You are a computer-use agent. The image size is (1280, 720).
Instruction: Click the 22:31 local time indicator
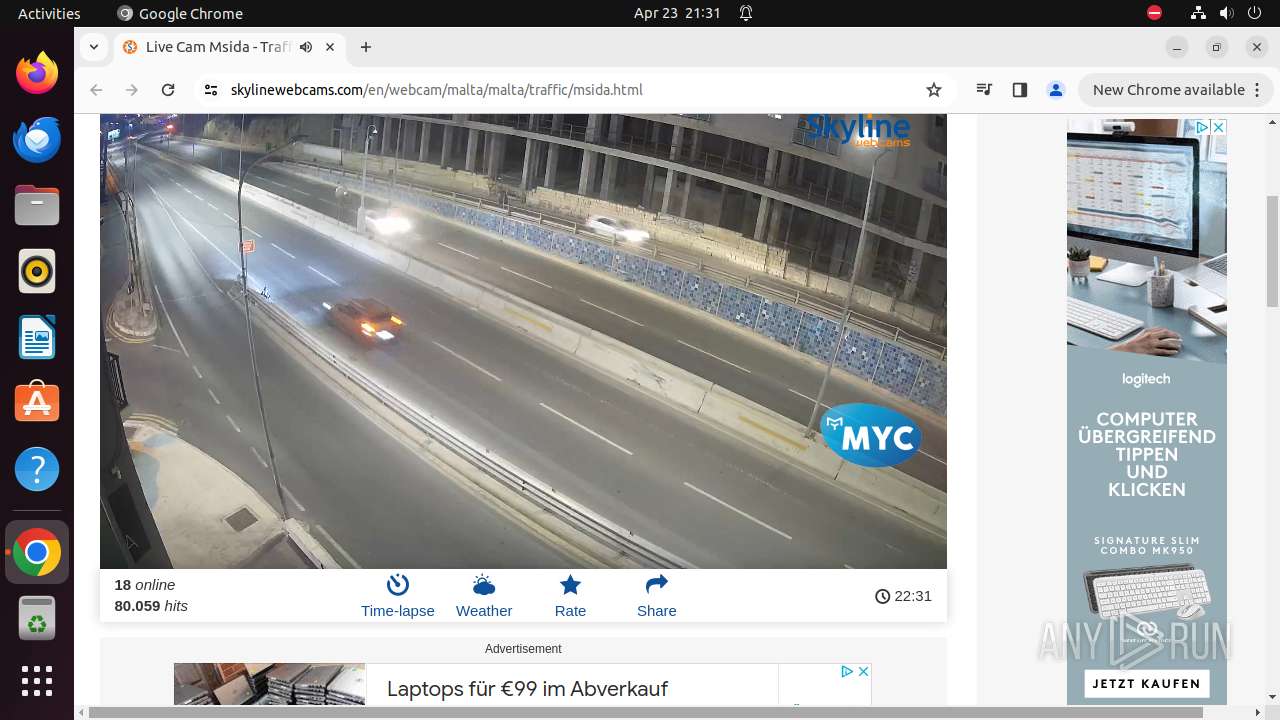click(x=903, y=596)
